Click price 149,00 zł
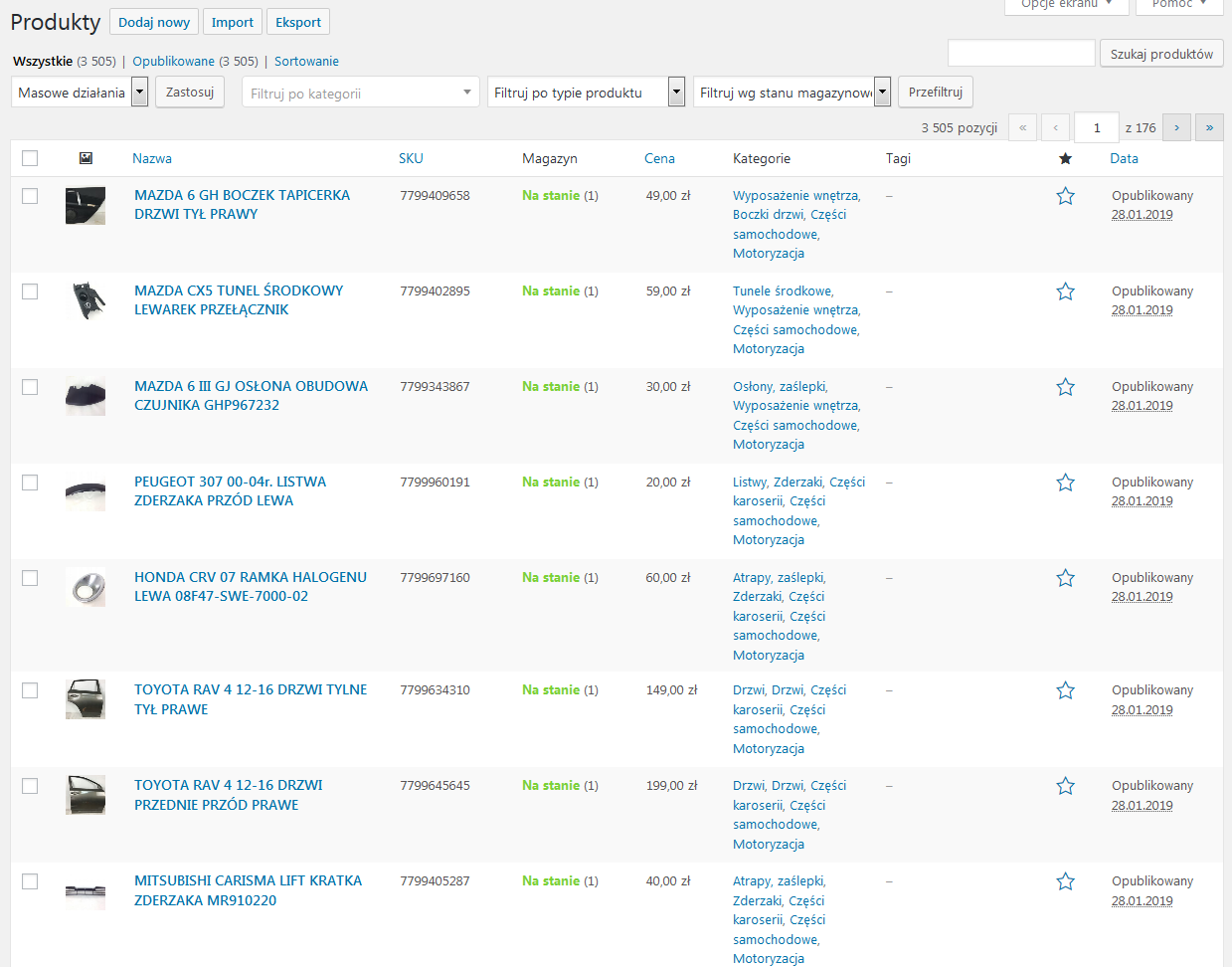This screenshot has height=967, width=1232. (x=671, y=690)
